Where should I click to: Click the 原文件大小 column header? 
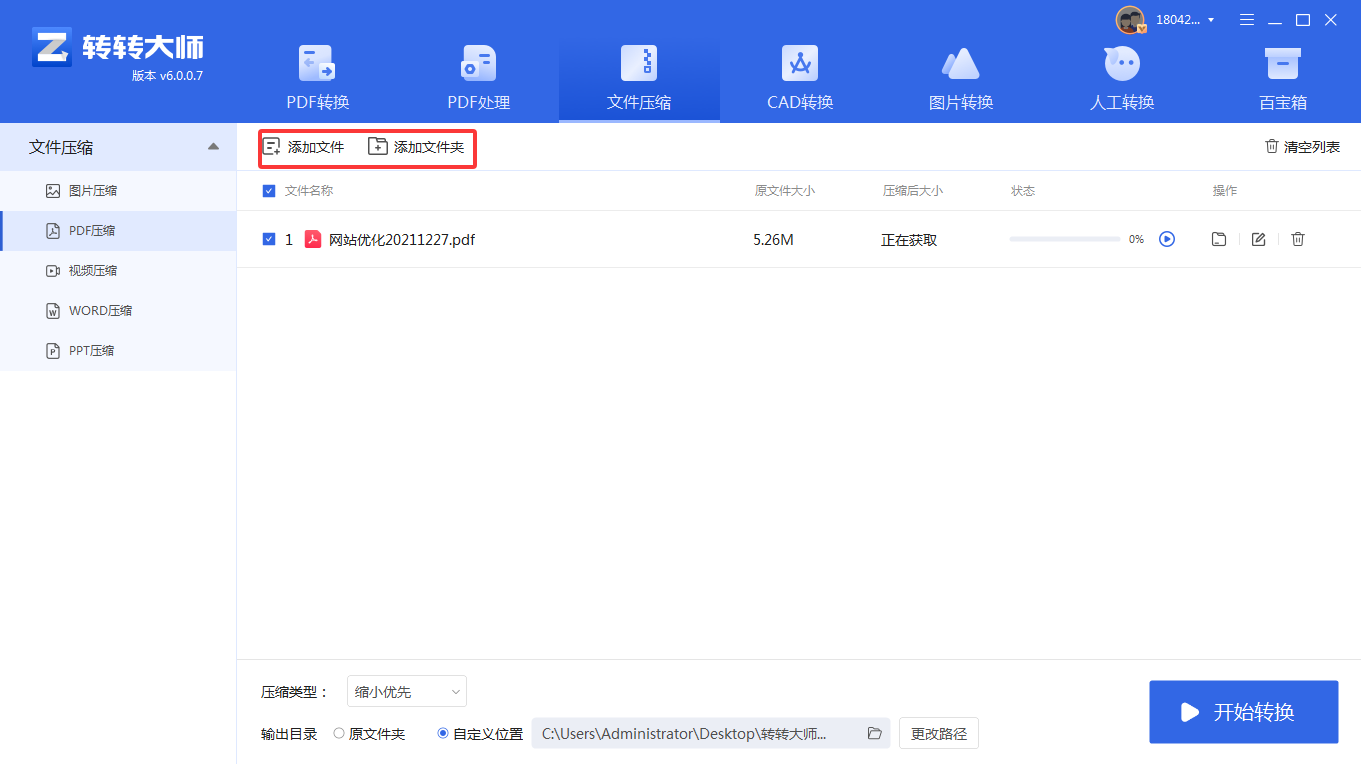click(x=785, y=191)
